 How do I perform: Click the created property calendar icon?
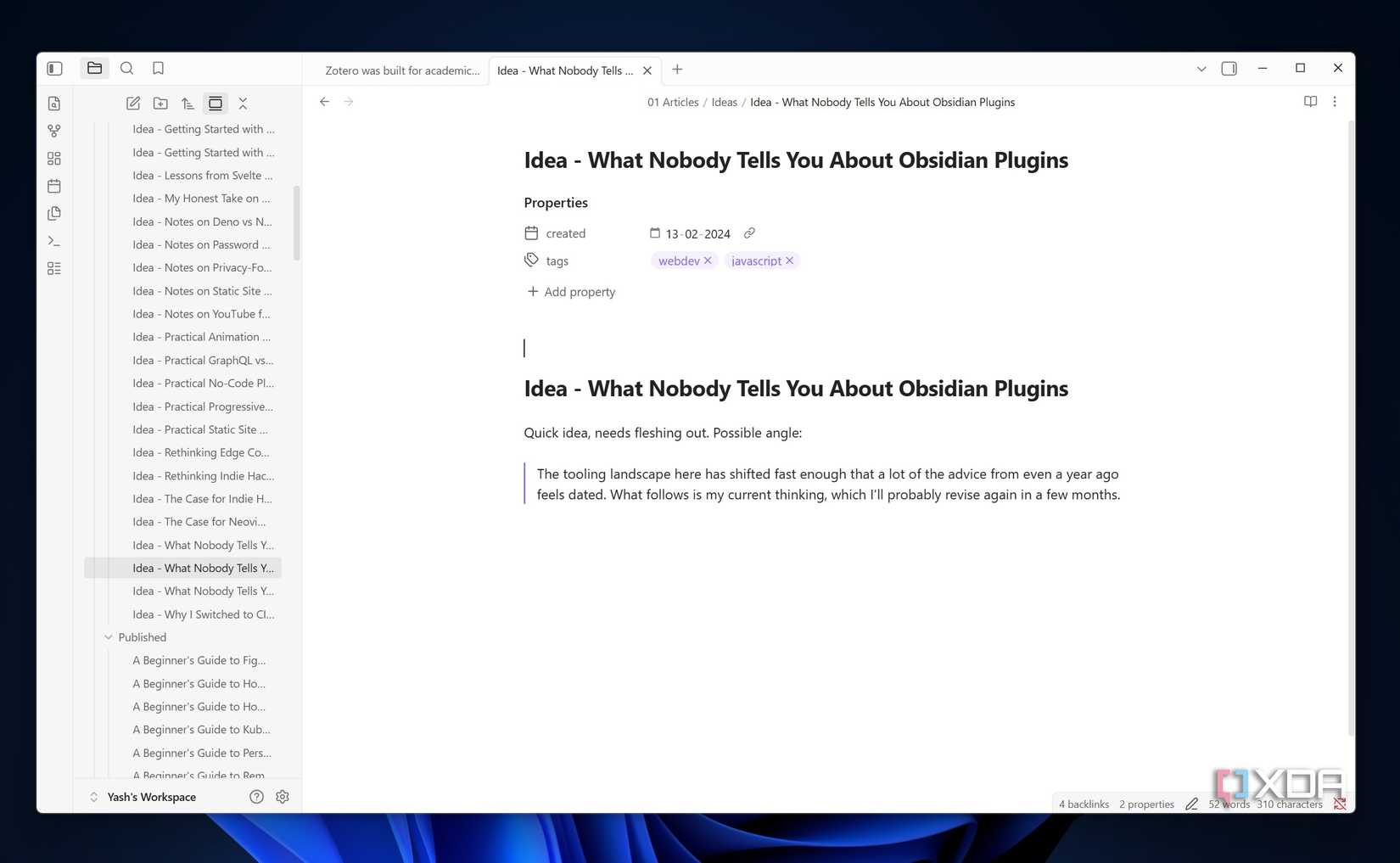(531, 233)
